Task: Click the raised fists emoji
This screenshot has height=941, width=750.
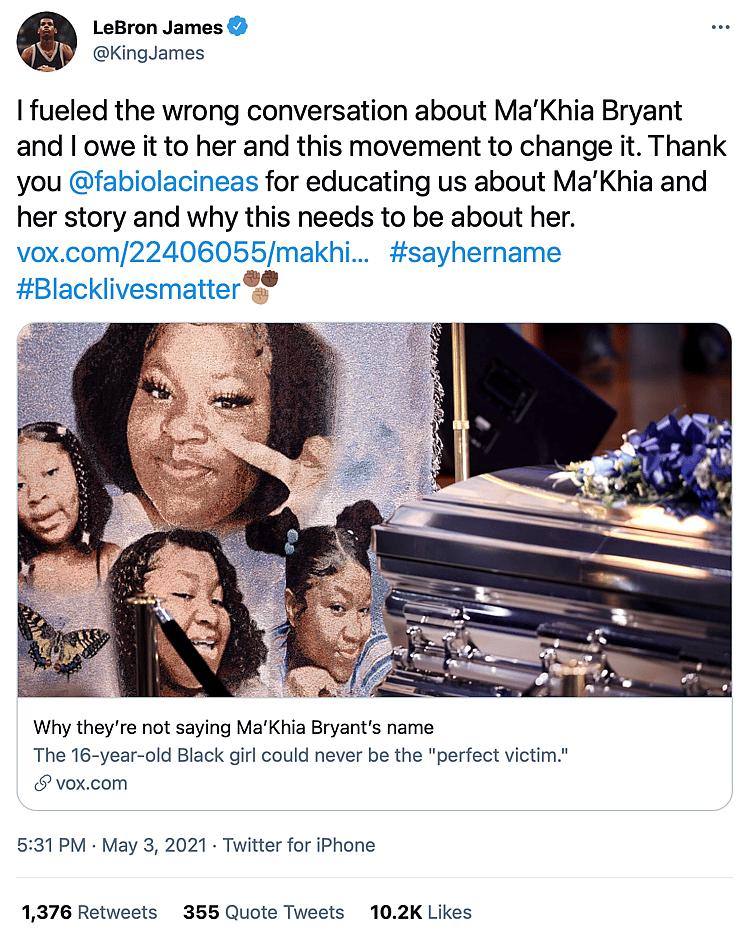Action: pyautogui.click(x=260, y=287)
